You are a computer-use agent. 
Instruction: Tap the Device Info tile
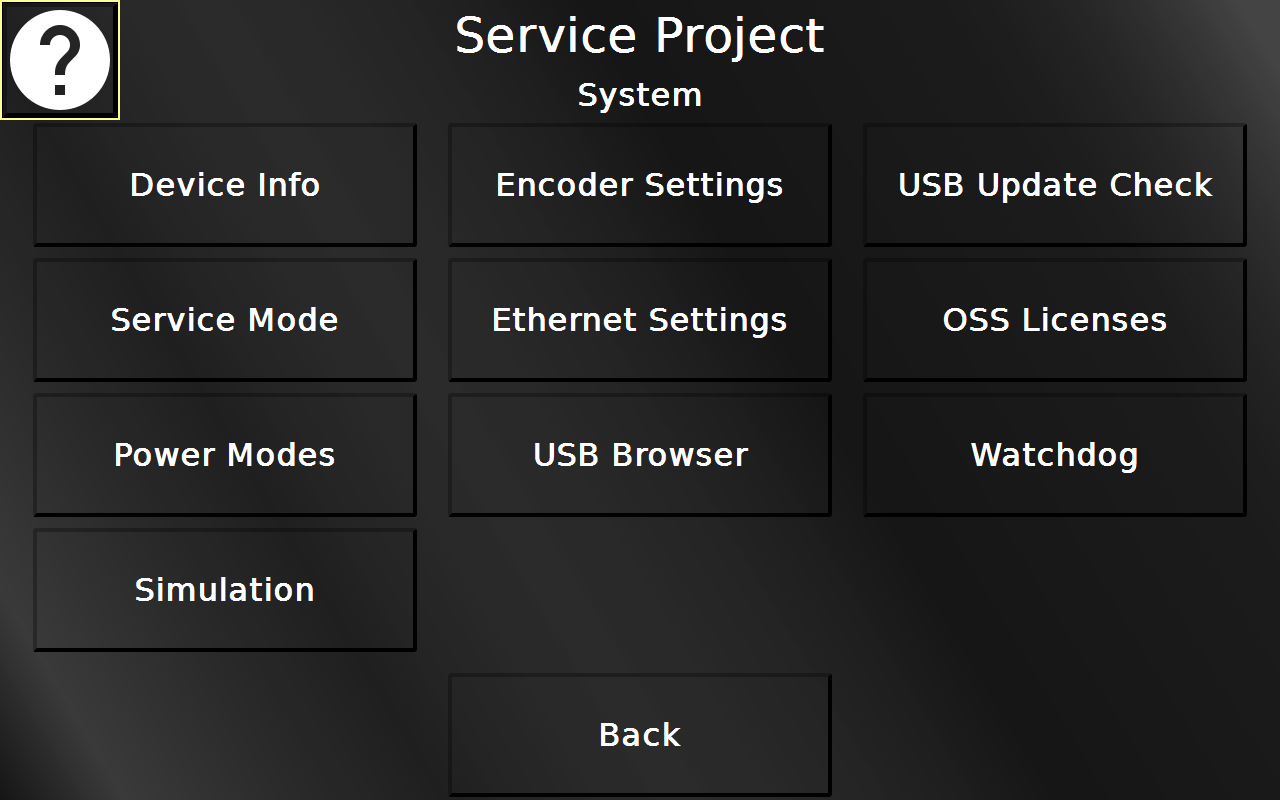click(x=225, y=185)
